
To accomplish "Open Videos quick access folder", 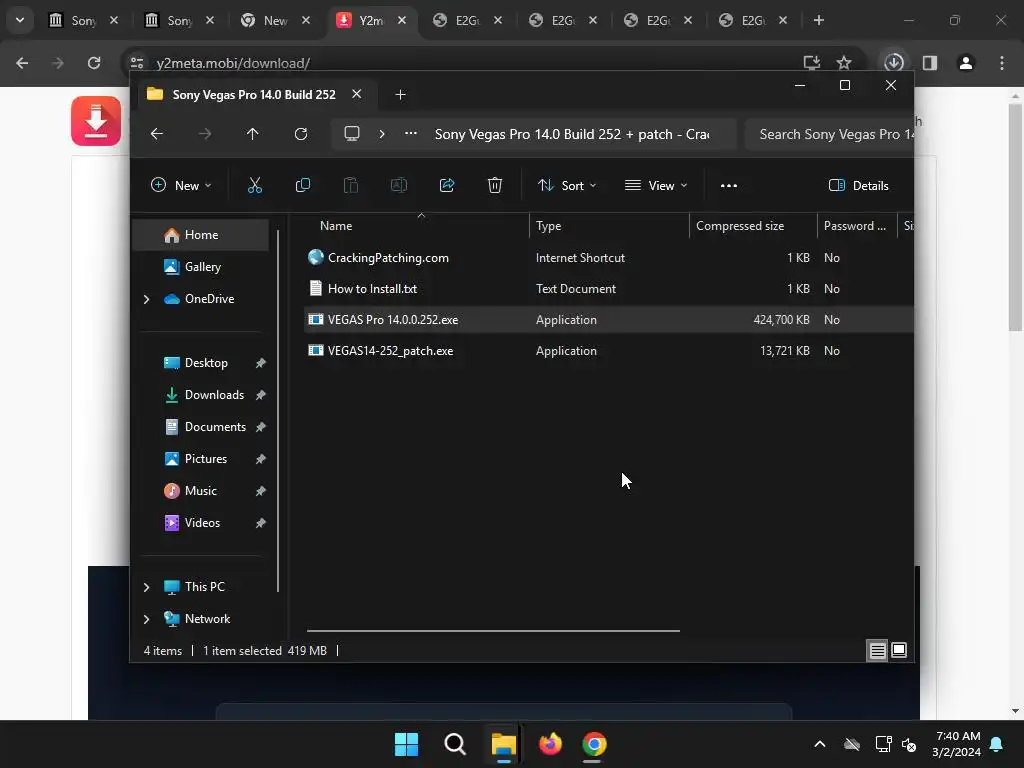I will point(202,522).
